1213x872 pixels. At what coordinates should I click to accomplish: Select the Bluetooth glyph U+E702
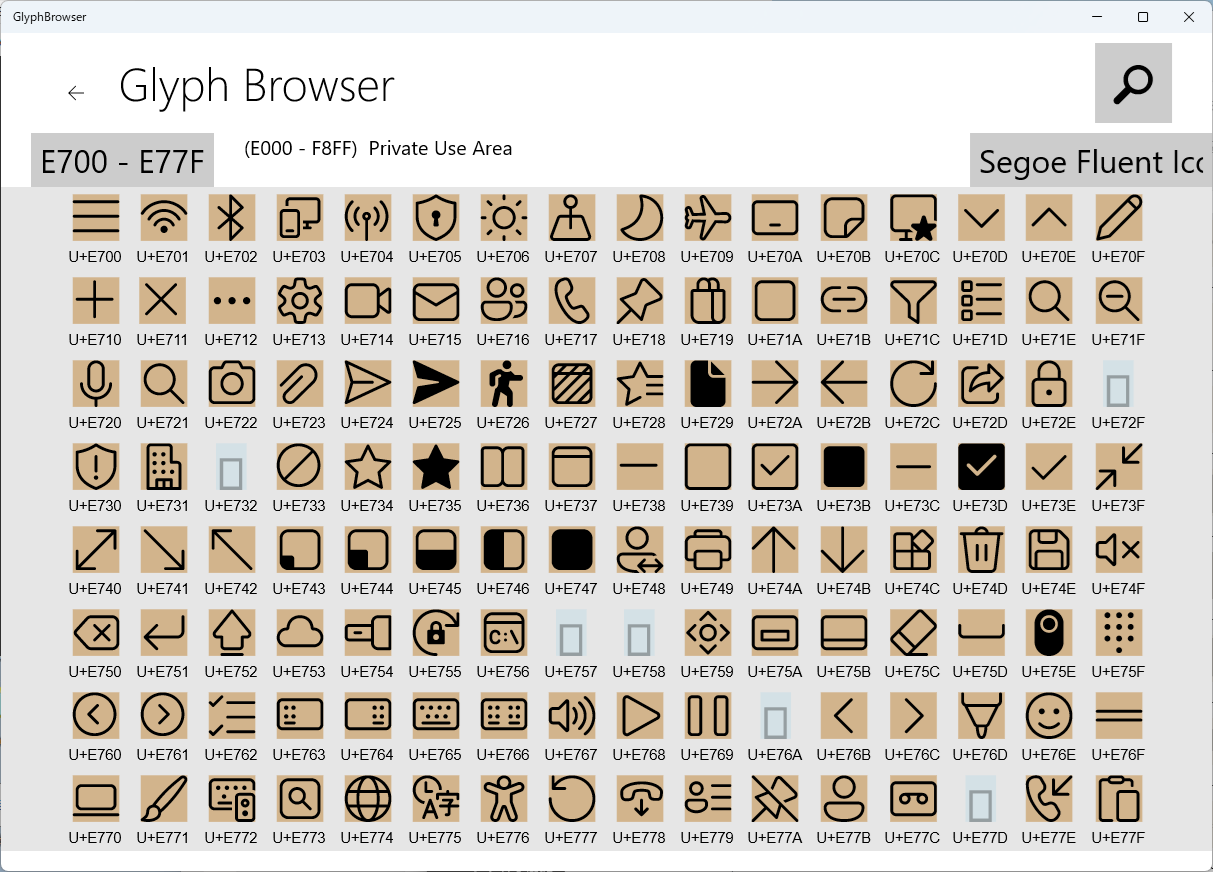(232, 218)
